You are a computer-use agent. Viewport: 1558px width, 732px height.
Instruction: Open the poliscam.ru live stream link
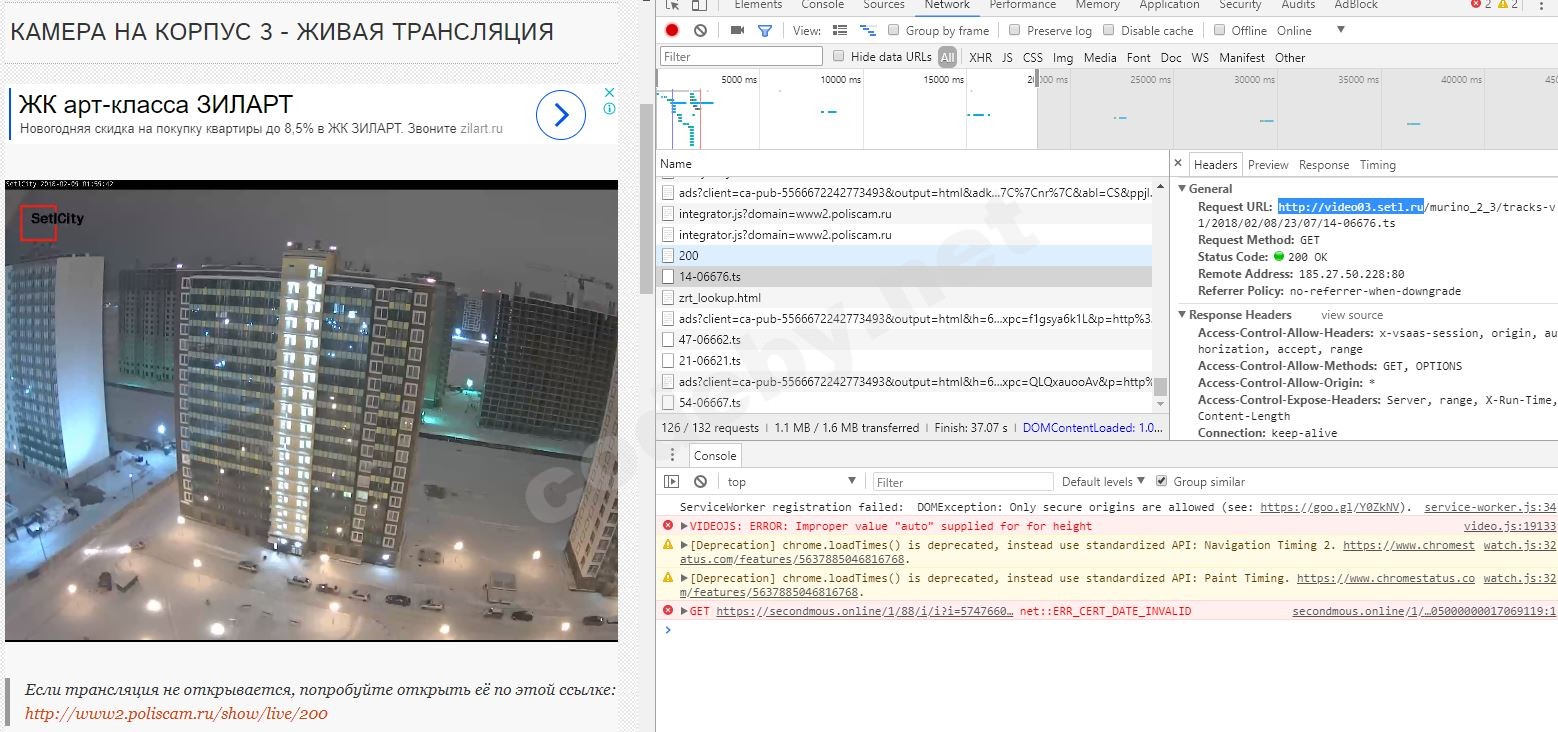click(x=176, y=714)
